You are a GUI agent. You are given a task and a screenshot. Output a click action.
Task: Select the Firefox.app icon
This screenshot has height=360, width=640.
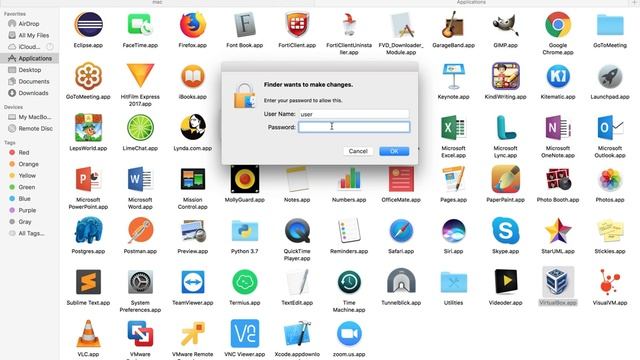[193, 25]
